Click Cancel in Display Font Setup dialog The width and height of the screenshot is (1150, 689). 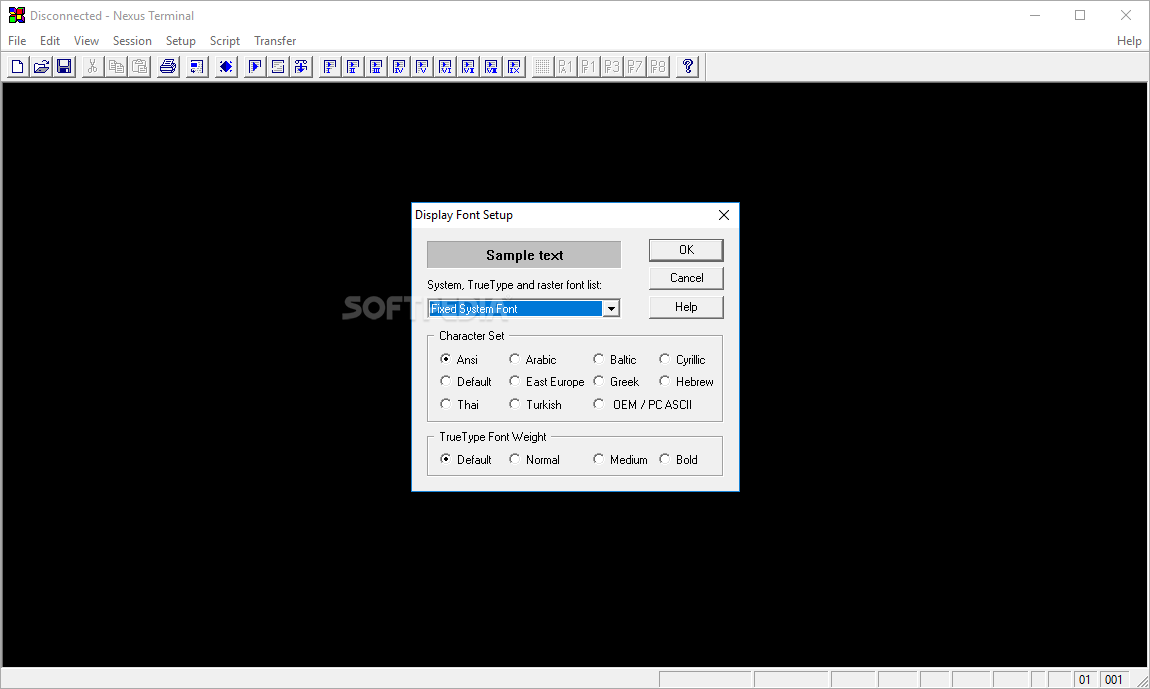(686, 278)
